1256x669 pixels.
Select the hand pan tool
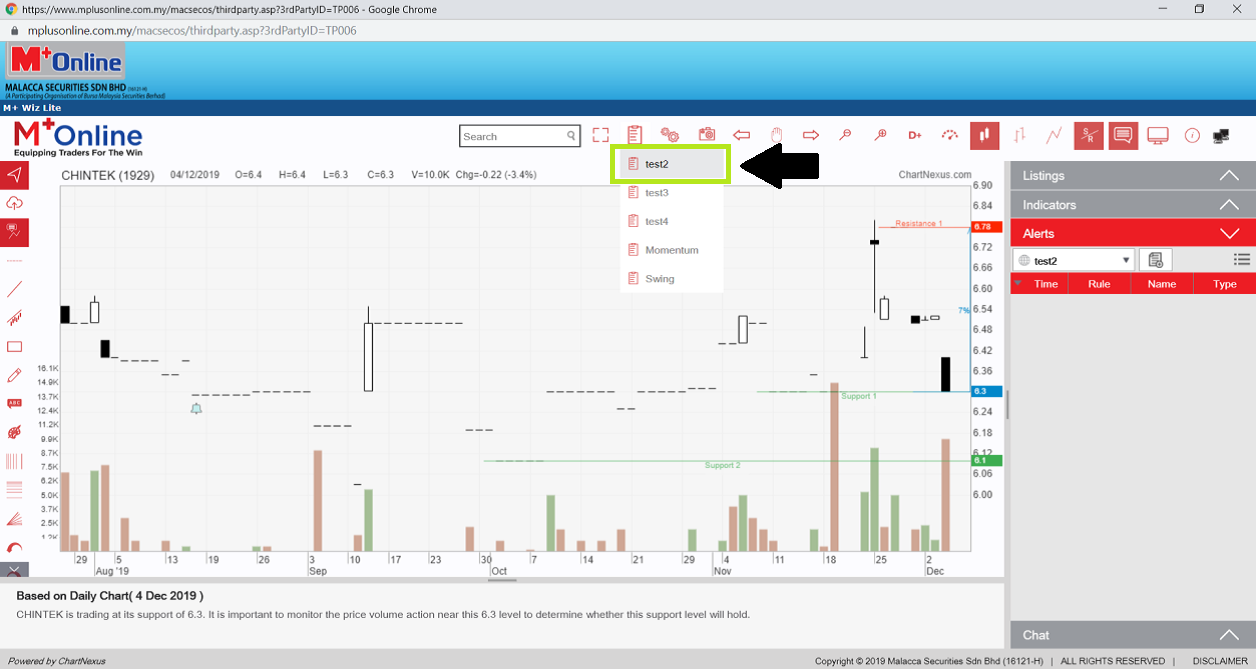pyautogui.click(x=776, y=135)
